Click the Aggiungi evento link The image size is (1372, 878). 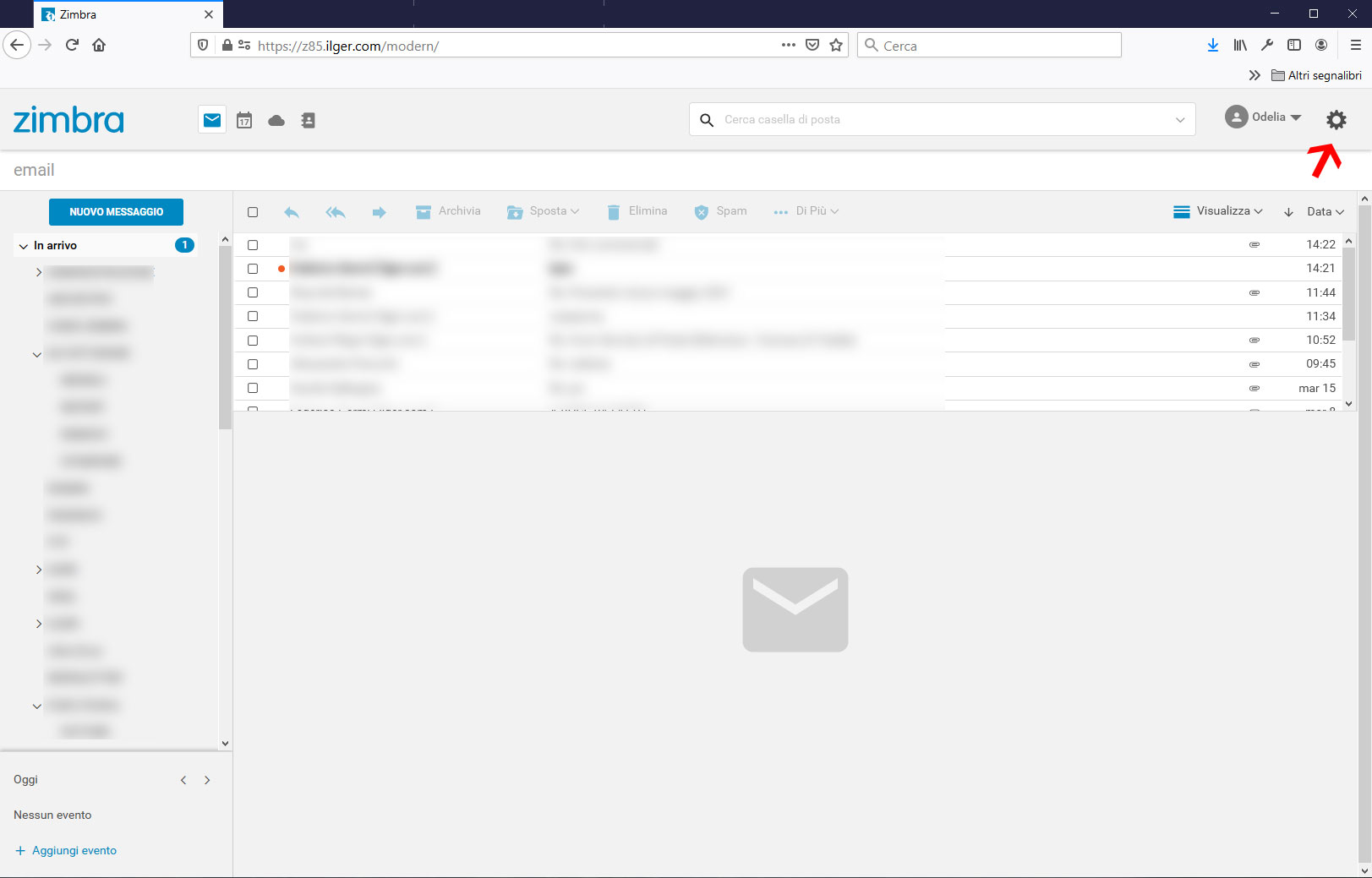coord(66,851)
